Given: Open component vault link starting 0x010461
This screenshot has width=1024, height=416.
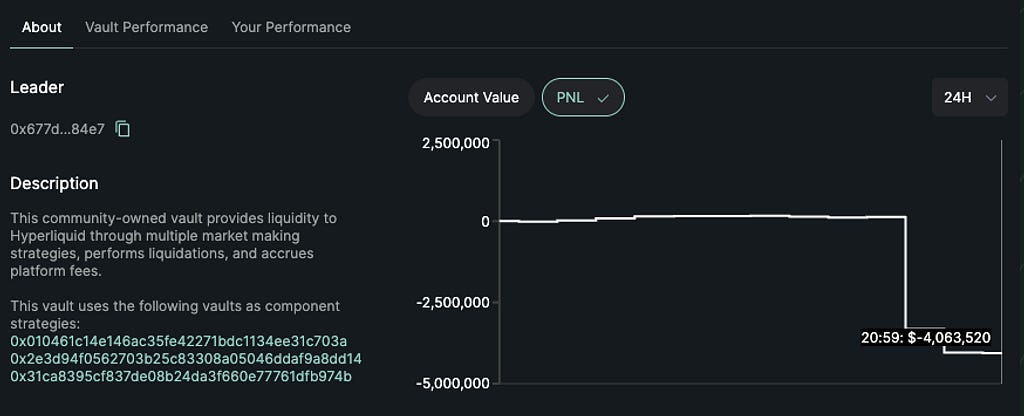Looking at the screenshot, I should (x=179, y=341).
